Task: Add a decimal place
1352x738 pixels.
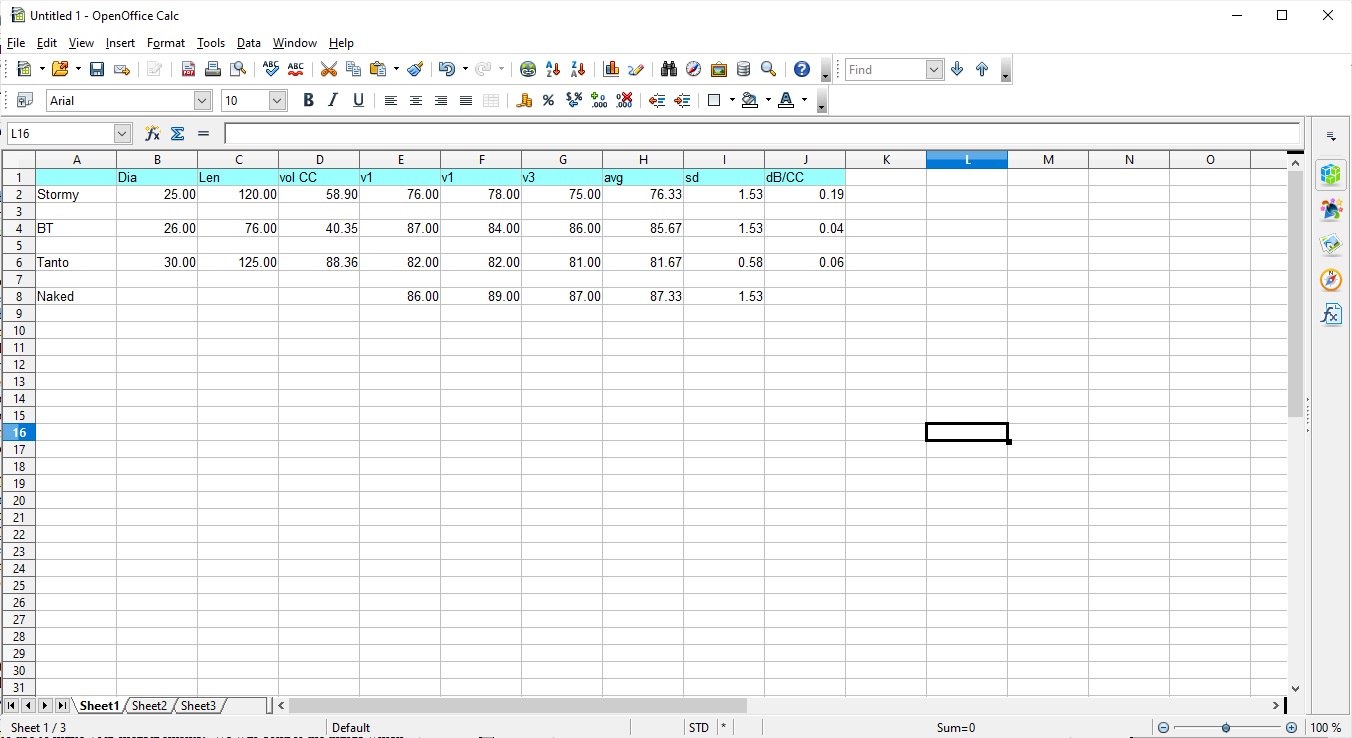Action: [x=599, y=100]
